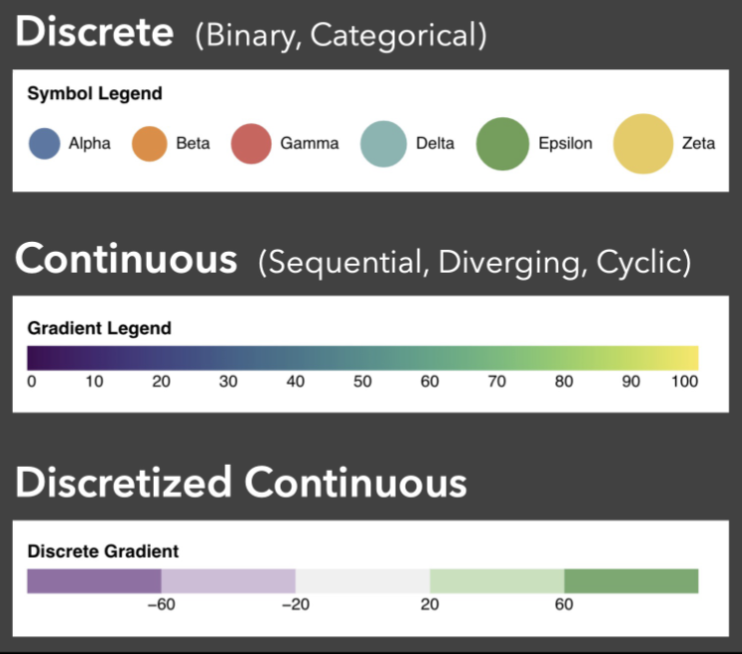
Task: Click the yellow end of Gradient Legend bar
Action: 690,358
